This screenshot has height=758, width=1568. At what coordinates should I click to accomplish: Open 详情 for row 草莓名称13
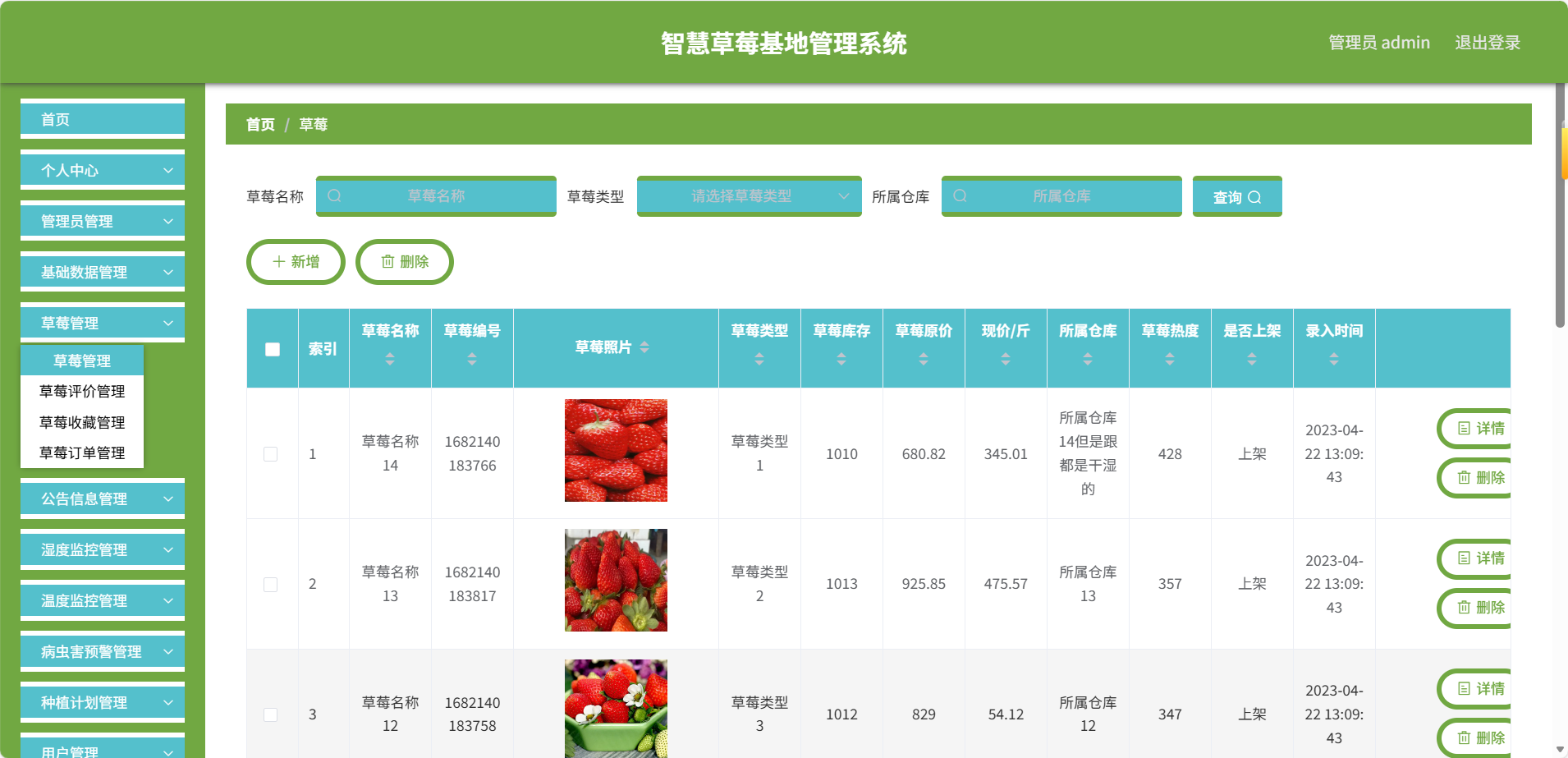click(1475, 558)
